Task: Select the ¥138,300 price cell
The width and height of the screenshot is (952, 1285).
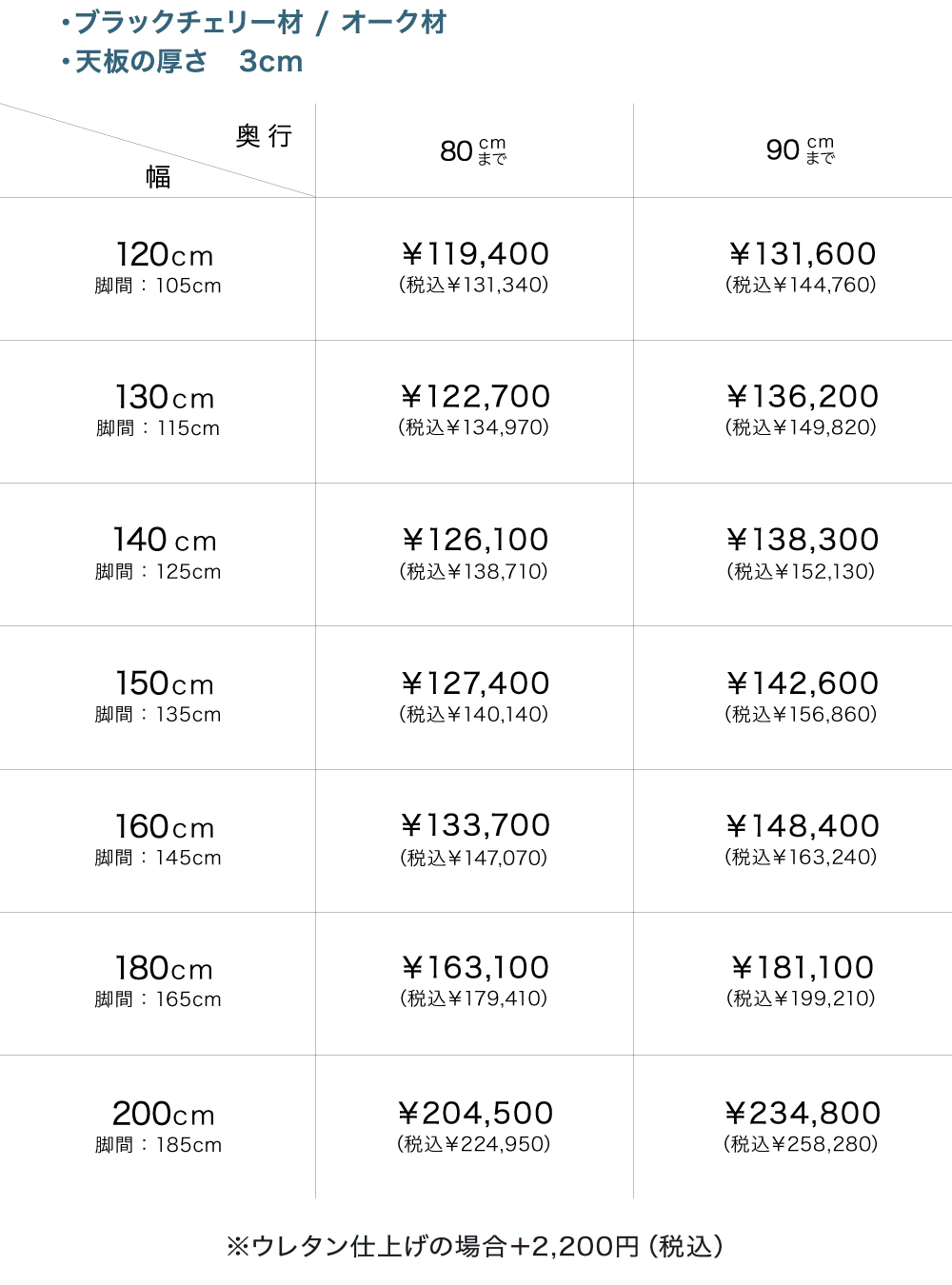Action: [802, 541]
